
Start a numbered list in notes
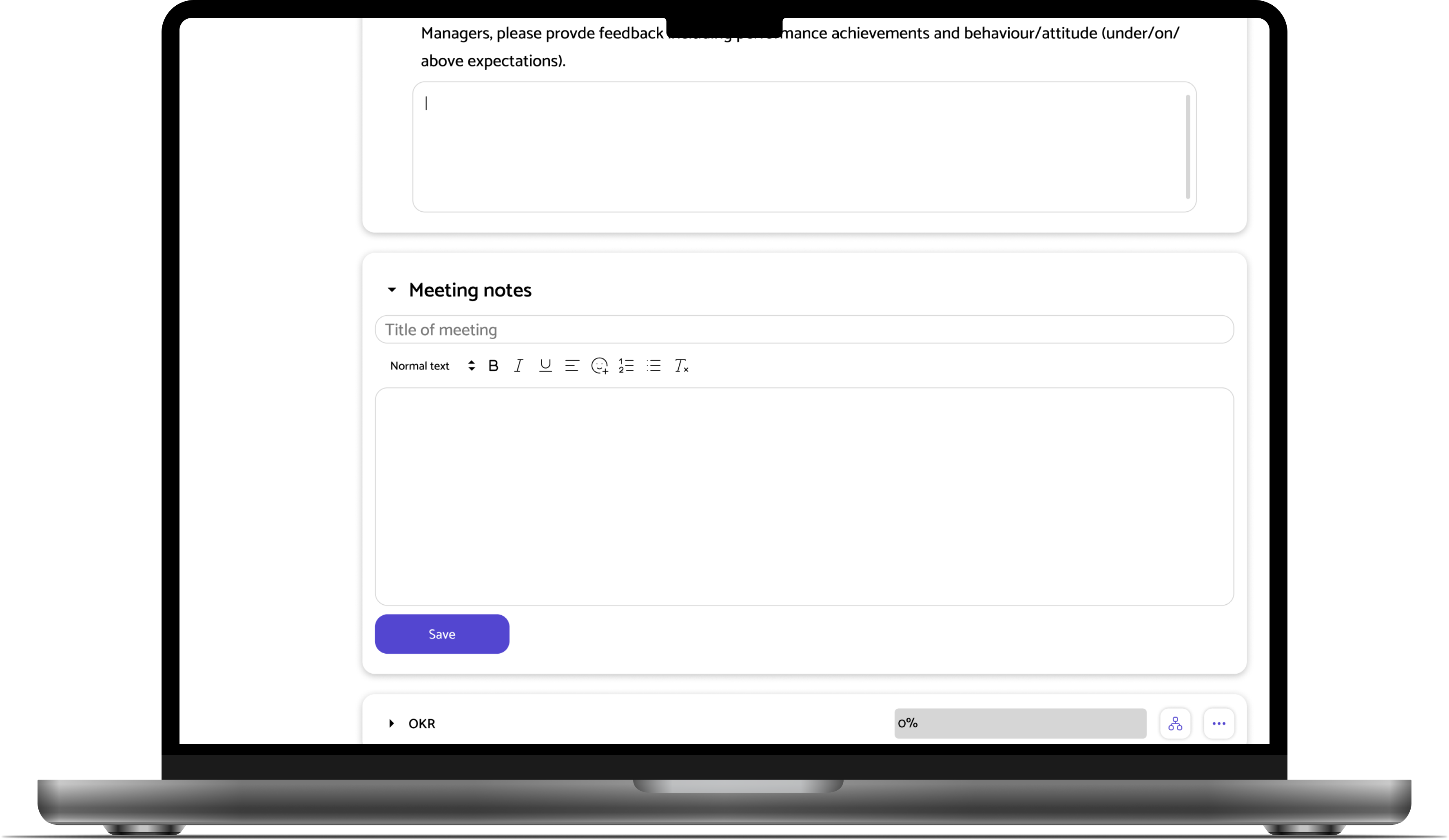click(x=626, y=366)
